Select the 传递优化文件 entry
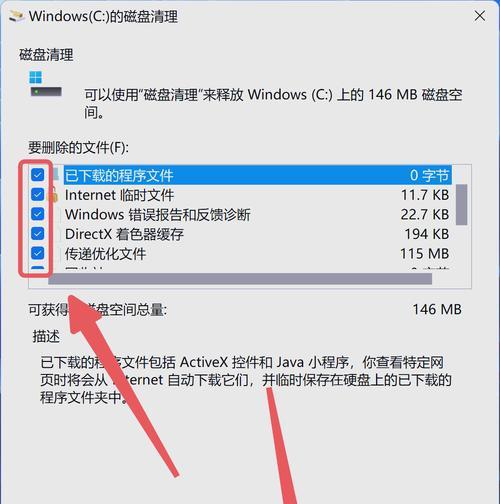Viewport: 500px width, 504px height. pos(257,254)
